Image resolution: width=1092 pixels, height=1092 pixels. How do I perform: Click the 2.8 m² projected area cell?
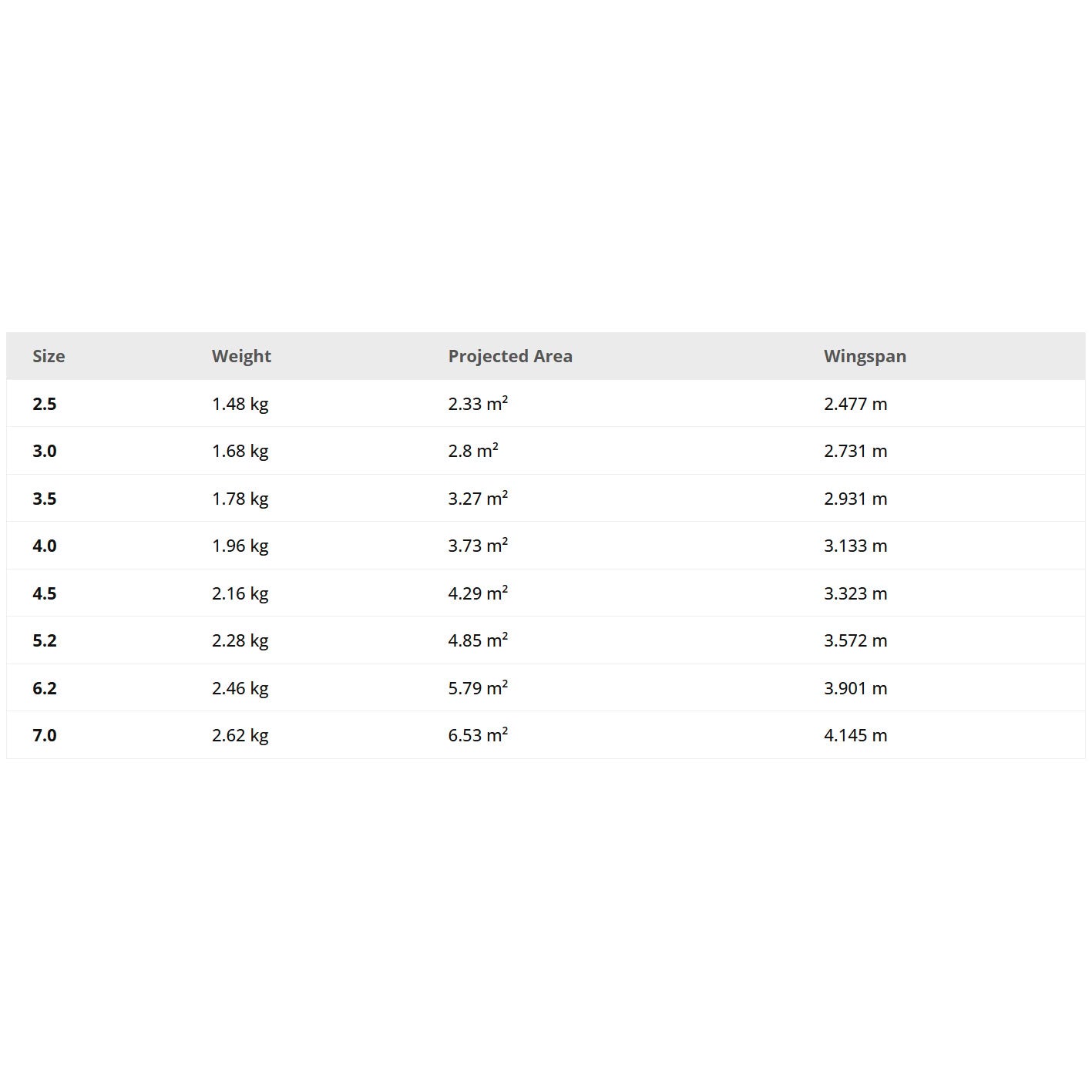(x=473, y=451)
